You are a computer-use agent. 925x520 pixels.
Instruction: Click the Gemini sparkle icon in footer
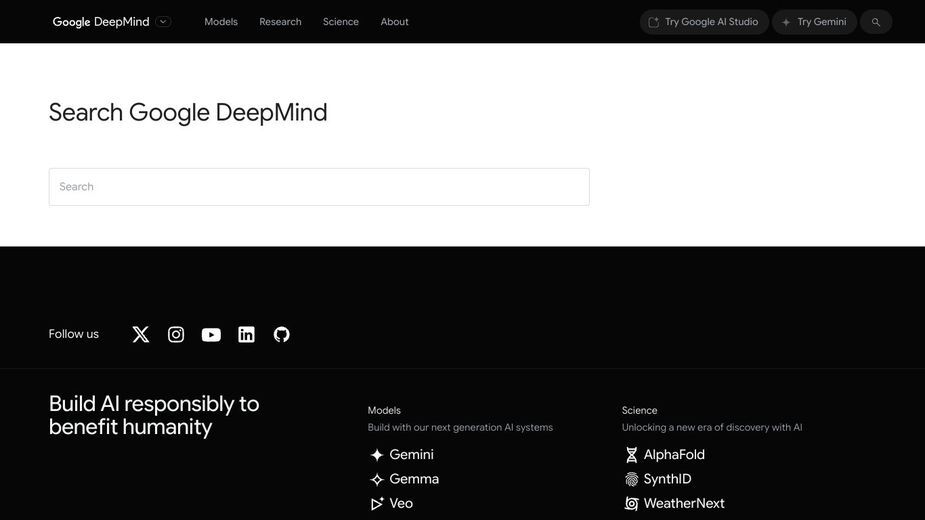pyautogui.click(x=377, y=455)
